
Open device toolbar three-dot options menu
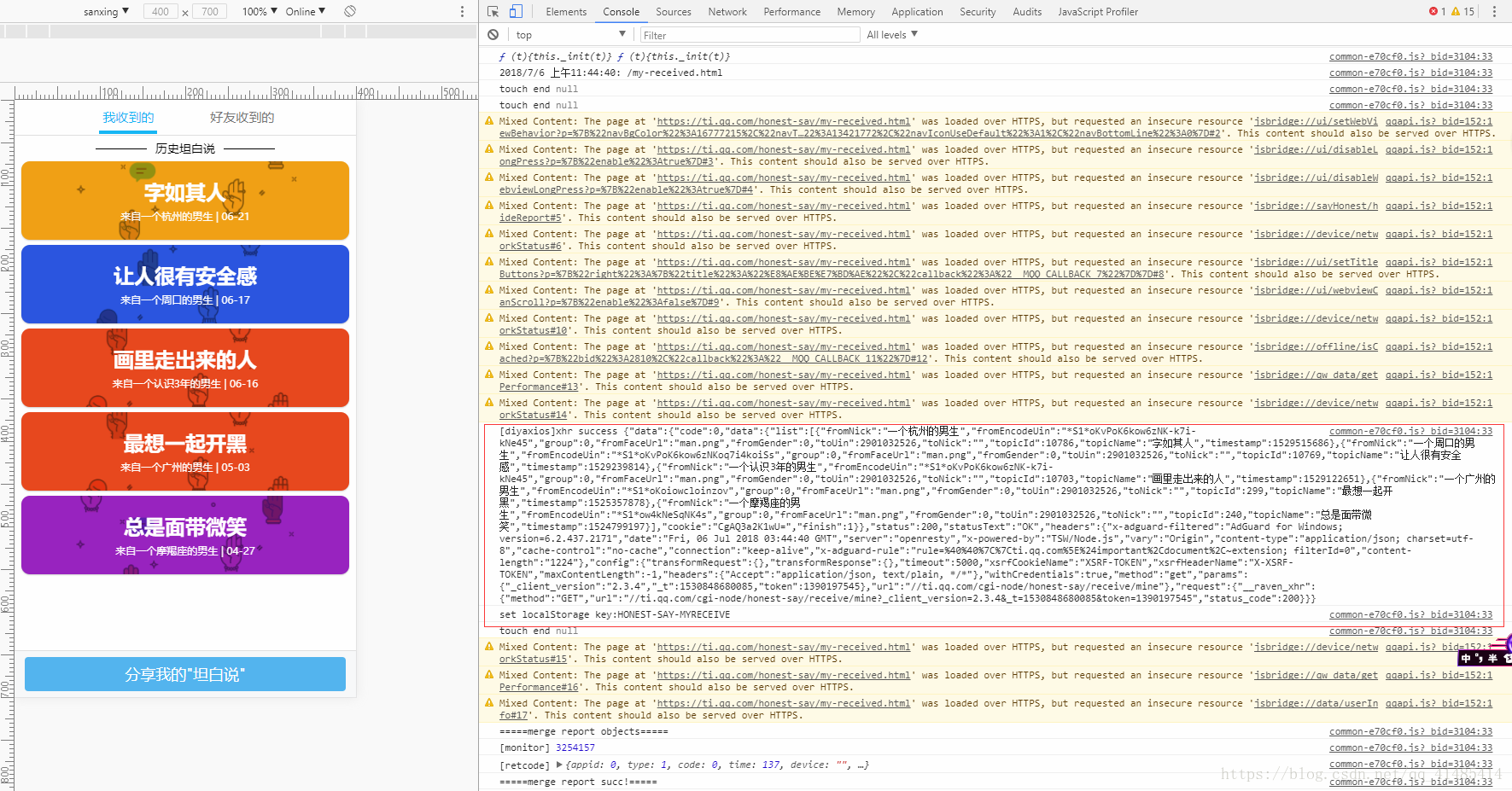point(463,11)
